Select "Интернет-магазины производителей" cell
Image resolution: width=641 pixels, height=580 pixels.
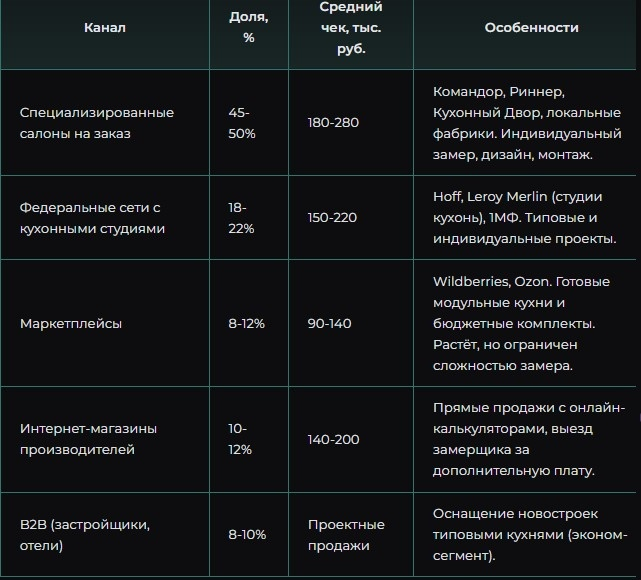pos(88,439)
